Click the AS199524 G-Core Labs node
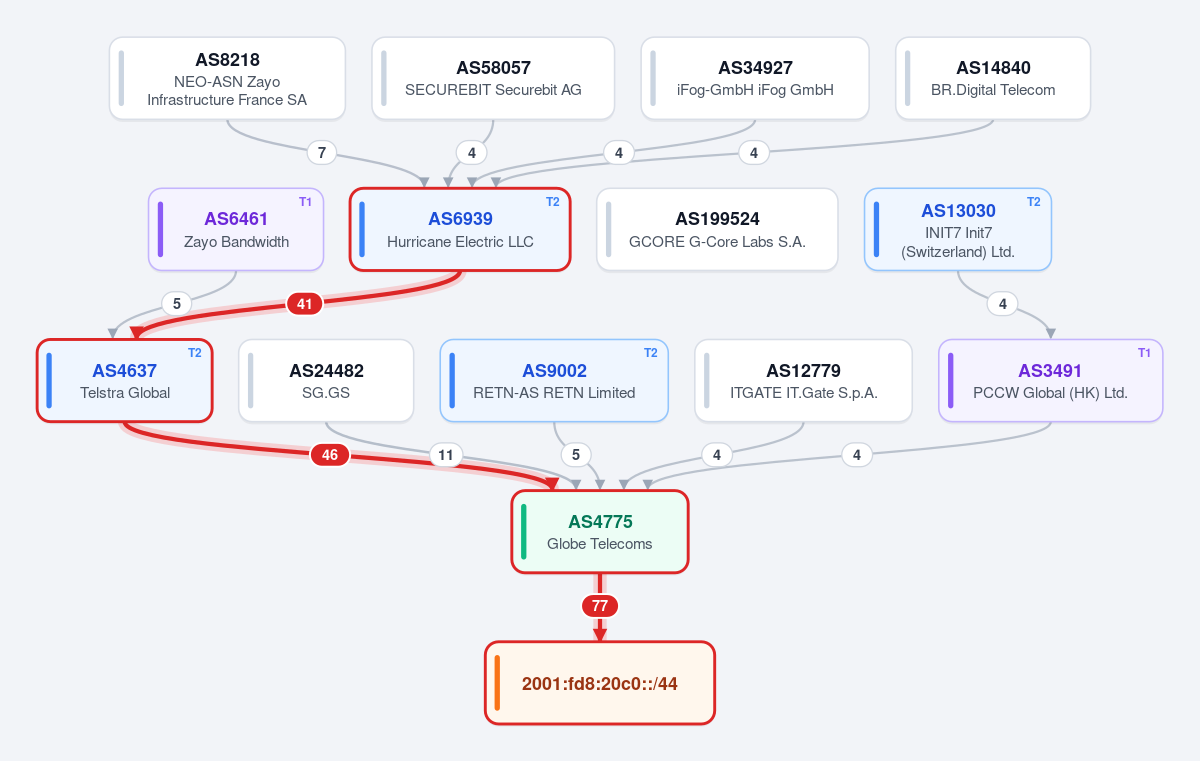Image resolution: width=1200 pixels, height=761 pixels. coord(717,229)
